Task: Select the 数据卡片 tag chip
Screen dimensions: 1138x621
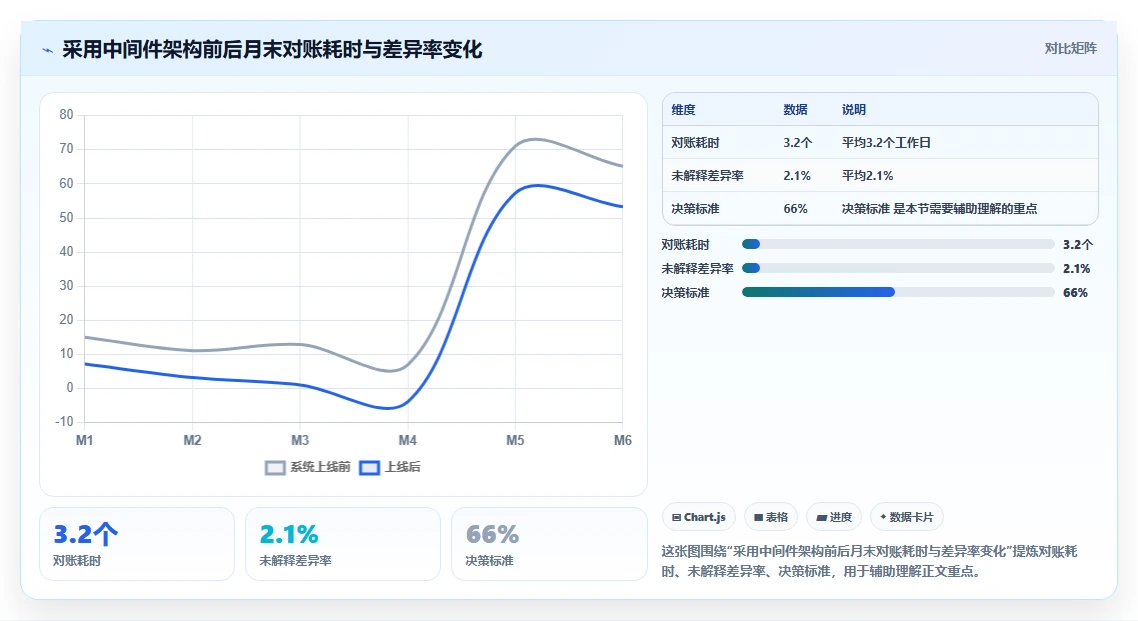Action: click(906, 517)
